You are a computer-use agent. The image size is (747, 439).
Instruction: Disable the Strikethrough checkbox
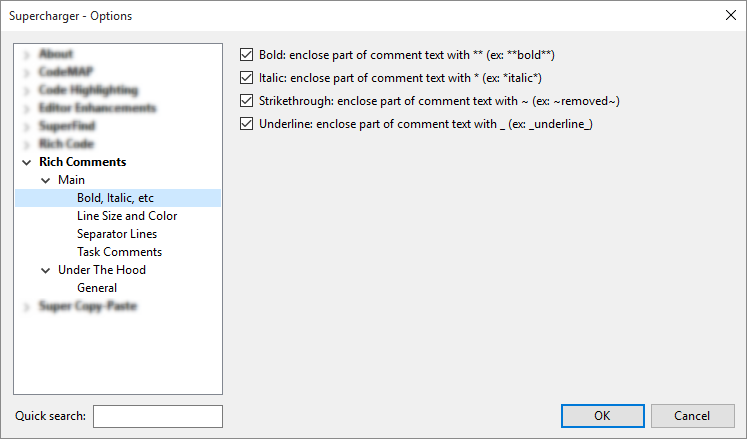246,101
